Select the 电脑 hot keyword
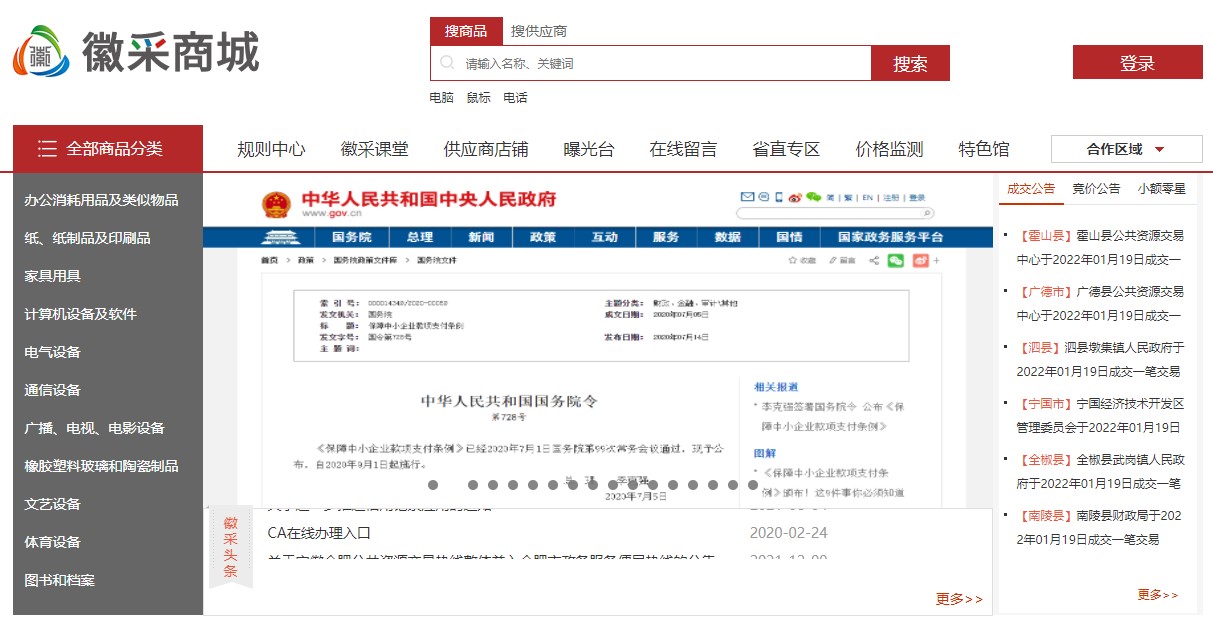Viewport: 1213px width, 630px height. pos(441,98)
